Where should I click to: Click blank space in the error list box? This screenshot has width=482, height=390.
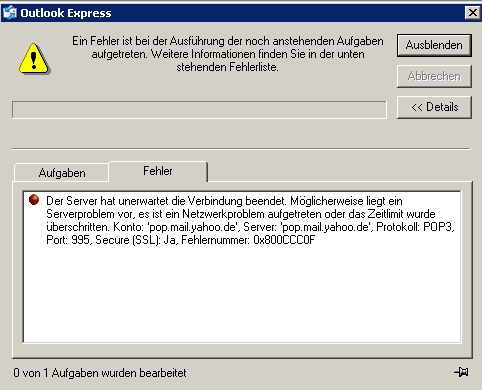coord(242,293)
